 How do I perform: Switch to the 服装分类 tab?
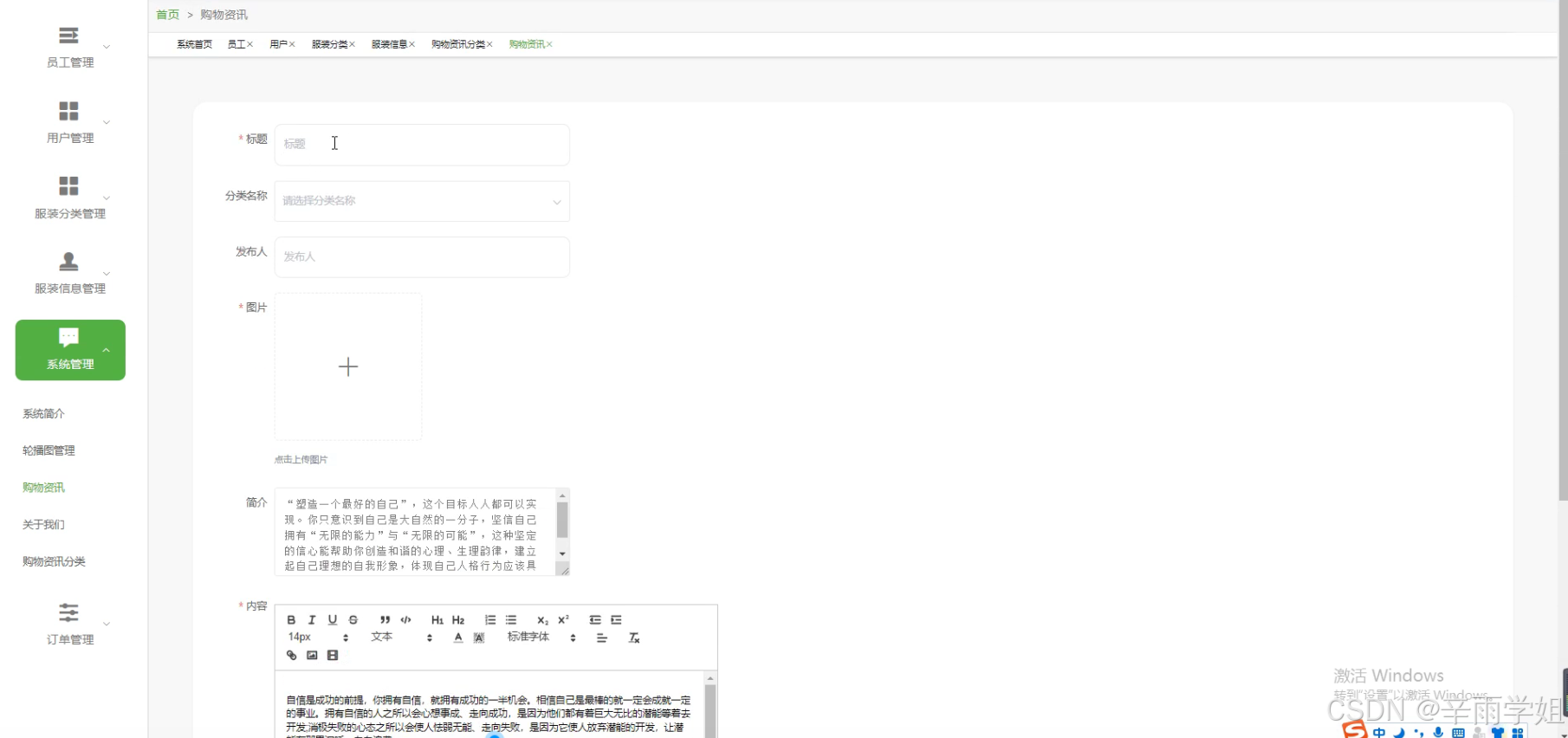(x=329, y=44)
